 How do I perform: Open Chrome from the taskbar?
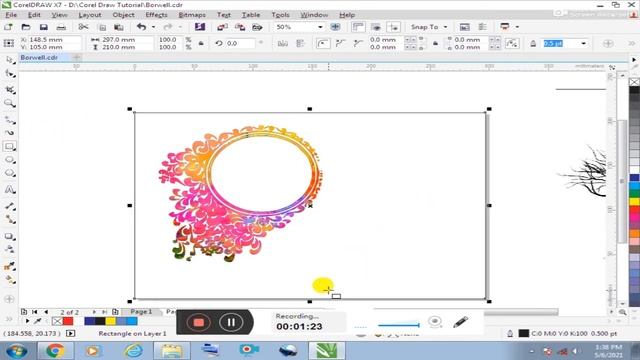click(x=55, y=351)
